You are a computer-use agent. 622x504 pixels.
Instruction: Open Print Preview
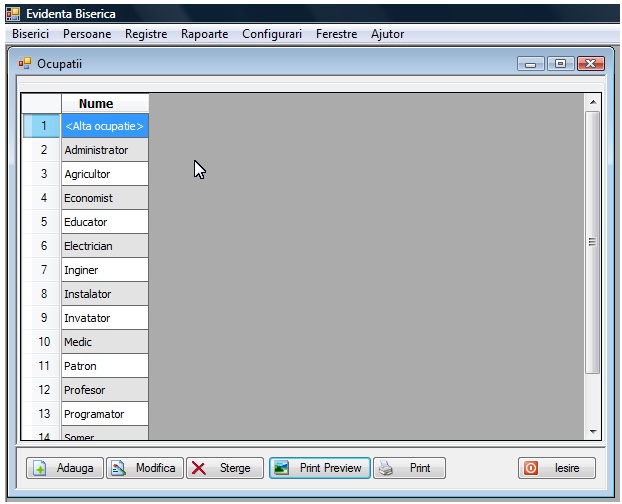click(320, 468)
